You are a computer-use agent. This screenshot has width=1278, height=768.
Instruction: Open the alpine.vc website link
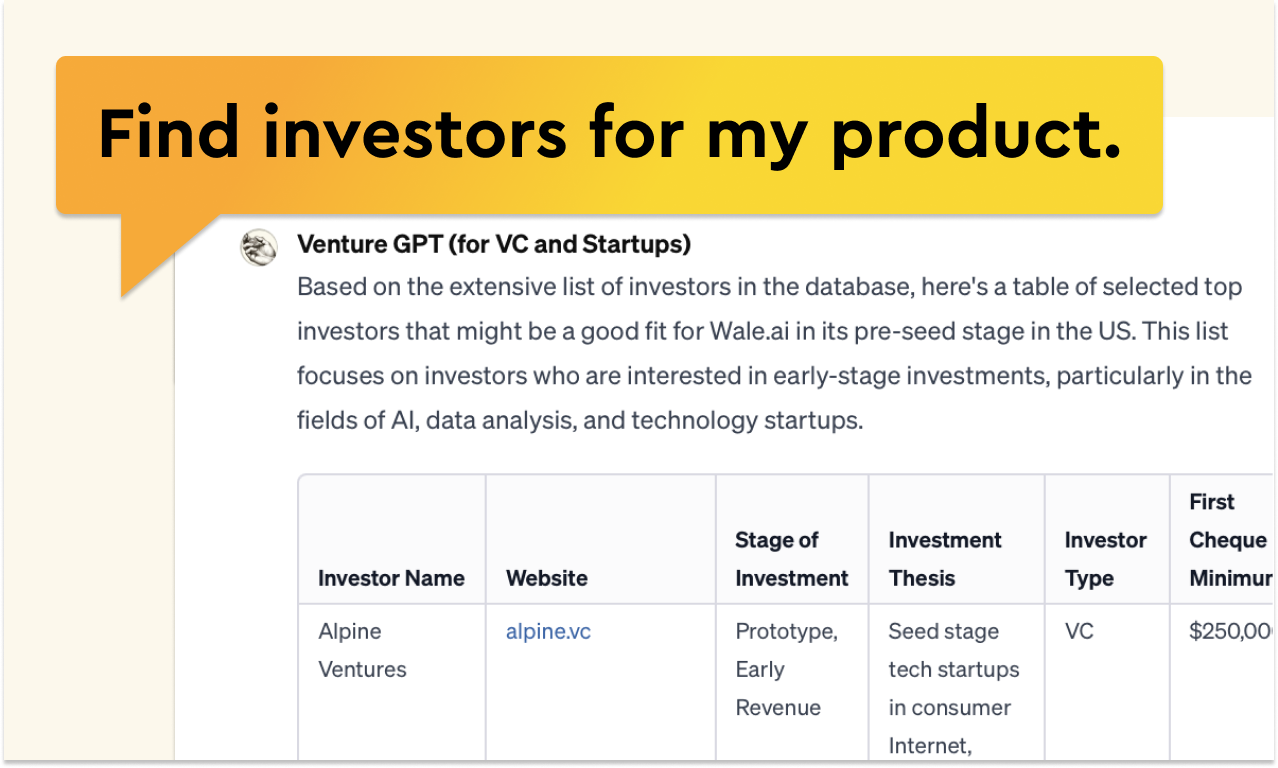point(548,632)
